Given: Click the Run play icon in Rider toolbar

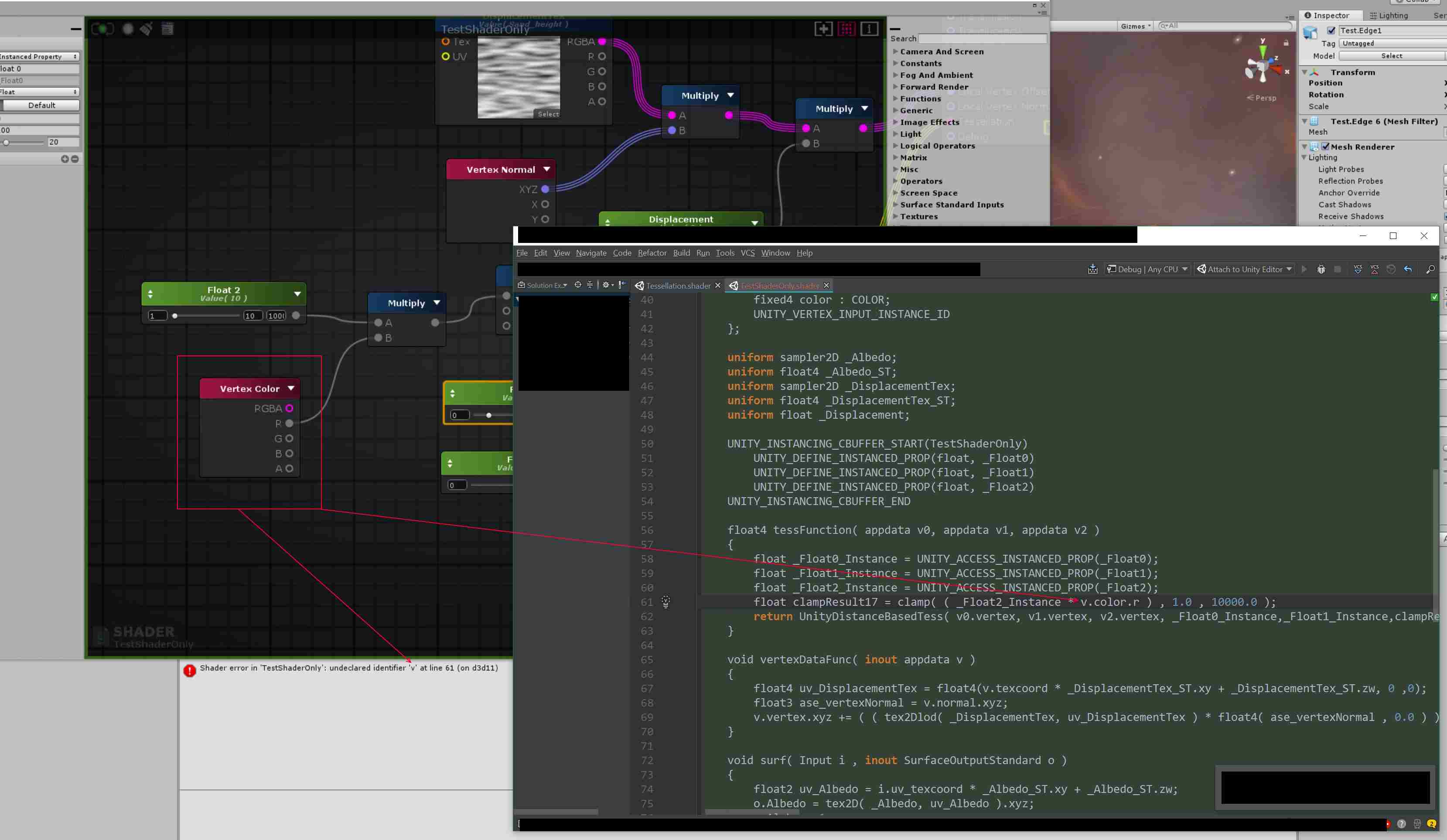Looking at the screenshot, I should point(1304,269).
